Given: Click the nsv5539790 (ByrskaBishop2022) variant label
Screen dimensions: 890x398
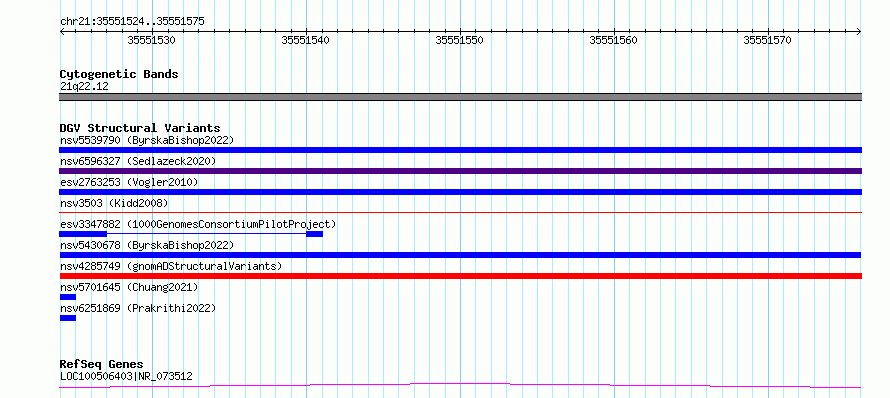Looking at the screenshot, I should point(147,140).
